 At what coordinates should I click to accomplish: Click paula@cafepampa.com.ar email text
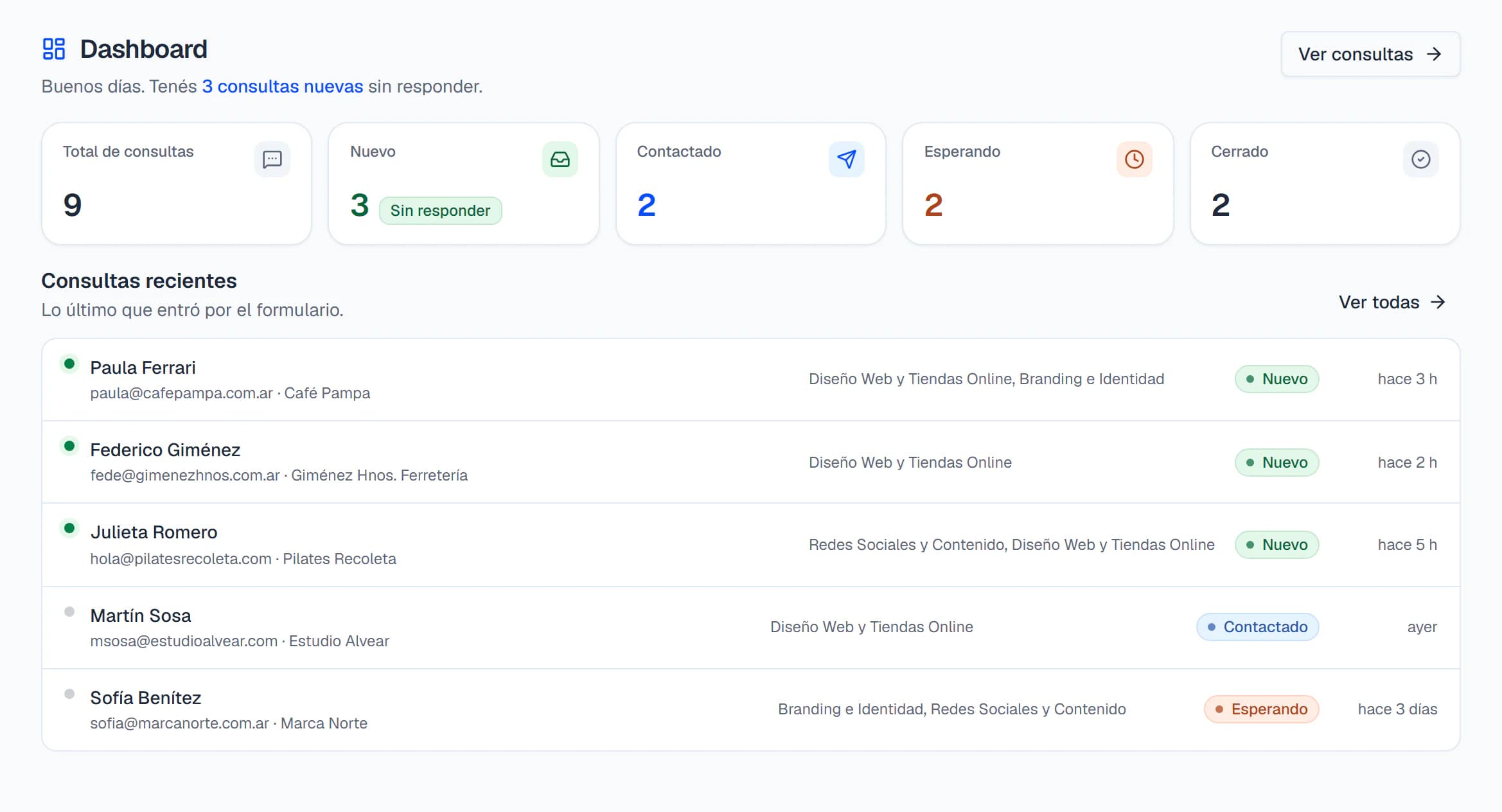click(182, 393)
